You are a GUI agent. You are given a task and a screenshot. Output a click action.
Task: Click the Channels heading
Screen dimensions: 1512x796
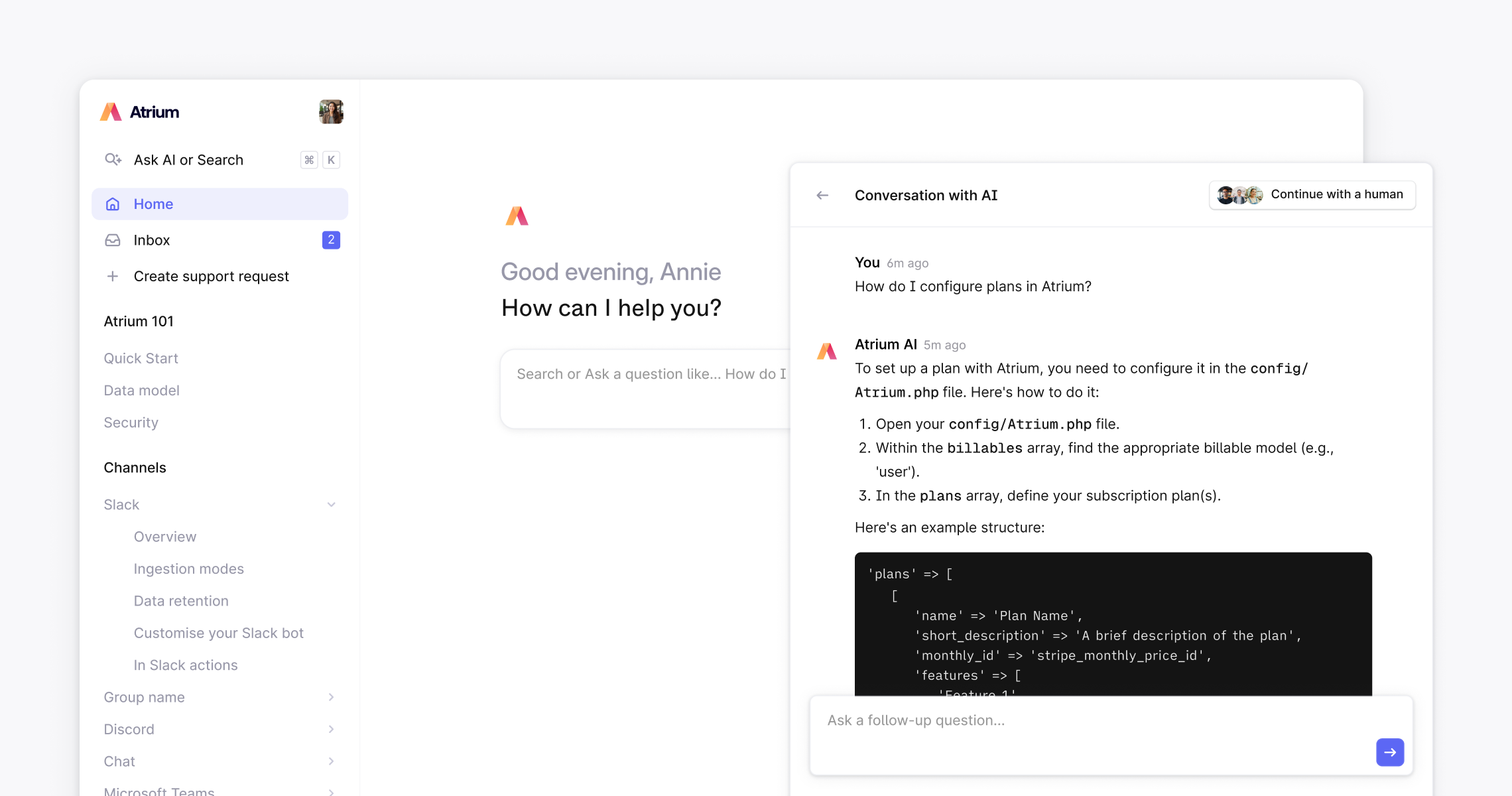point(135,468)
